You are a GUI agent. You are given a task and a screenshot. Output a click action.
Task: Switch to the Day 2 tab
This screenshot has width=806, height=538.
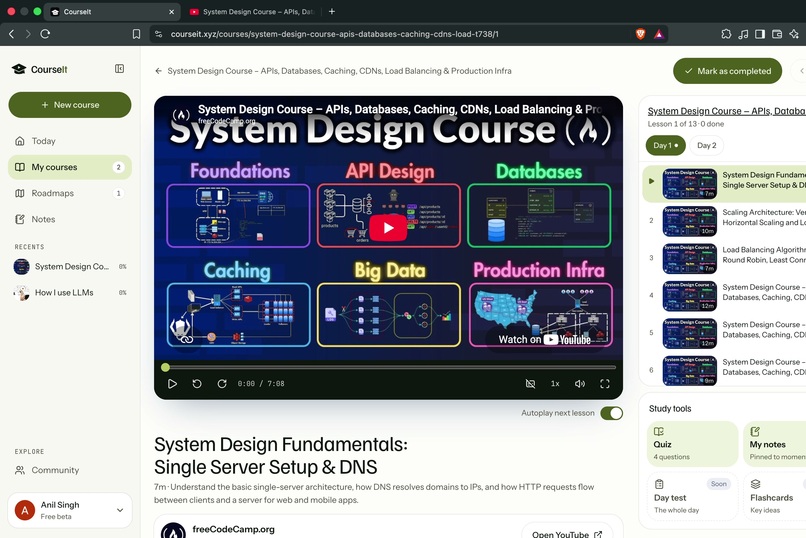706,145
